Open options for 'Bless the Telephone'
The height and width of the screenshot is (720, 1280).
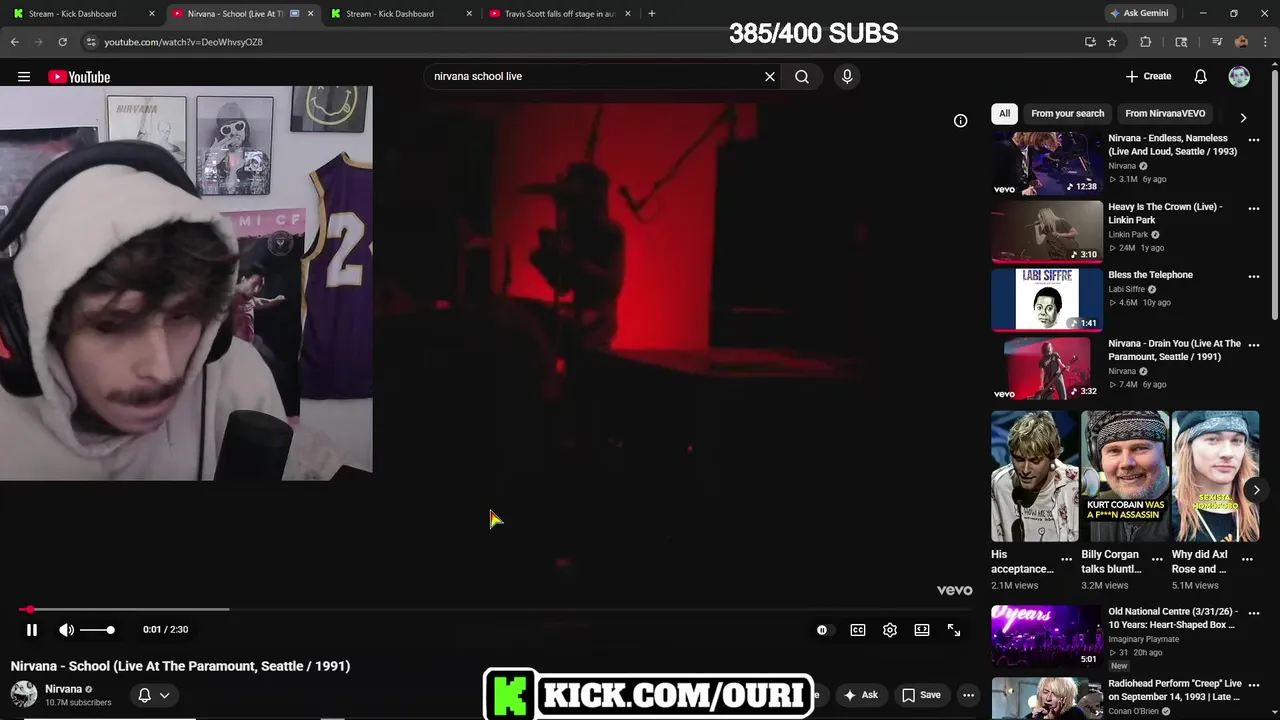[1254, 276]
